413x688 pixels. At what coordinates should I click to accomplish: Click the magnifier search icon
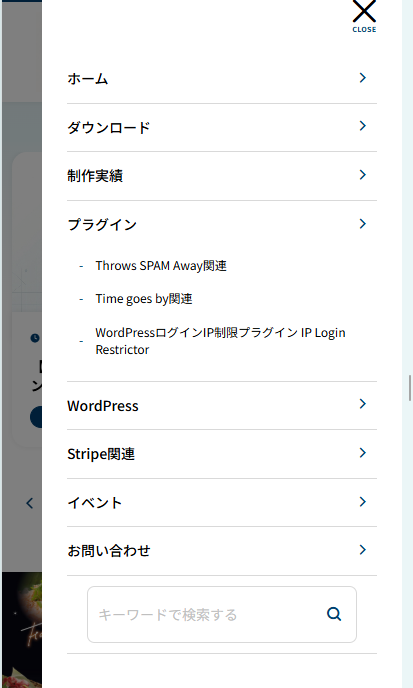334,614
